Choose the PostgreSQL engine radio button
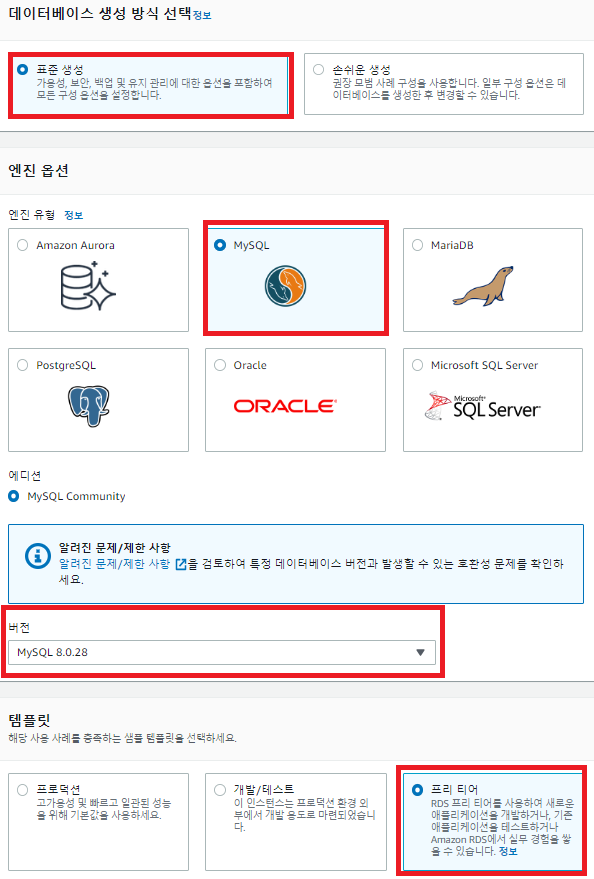The height and width of the screenshot is (879, 594). click(x=22, y=365)
